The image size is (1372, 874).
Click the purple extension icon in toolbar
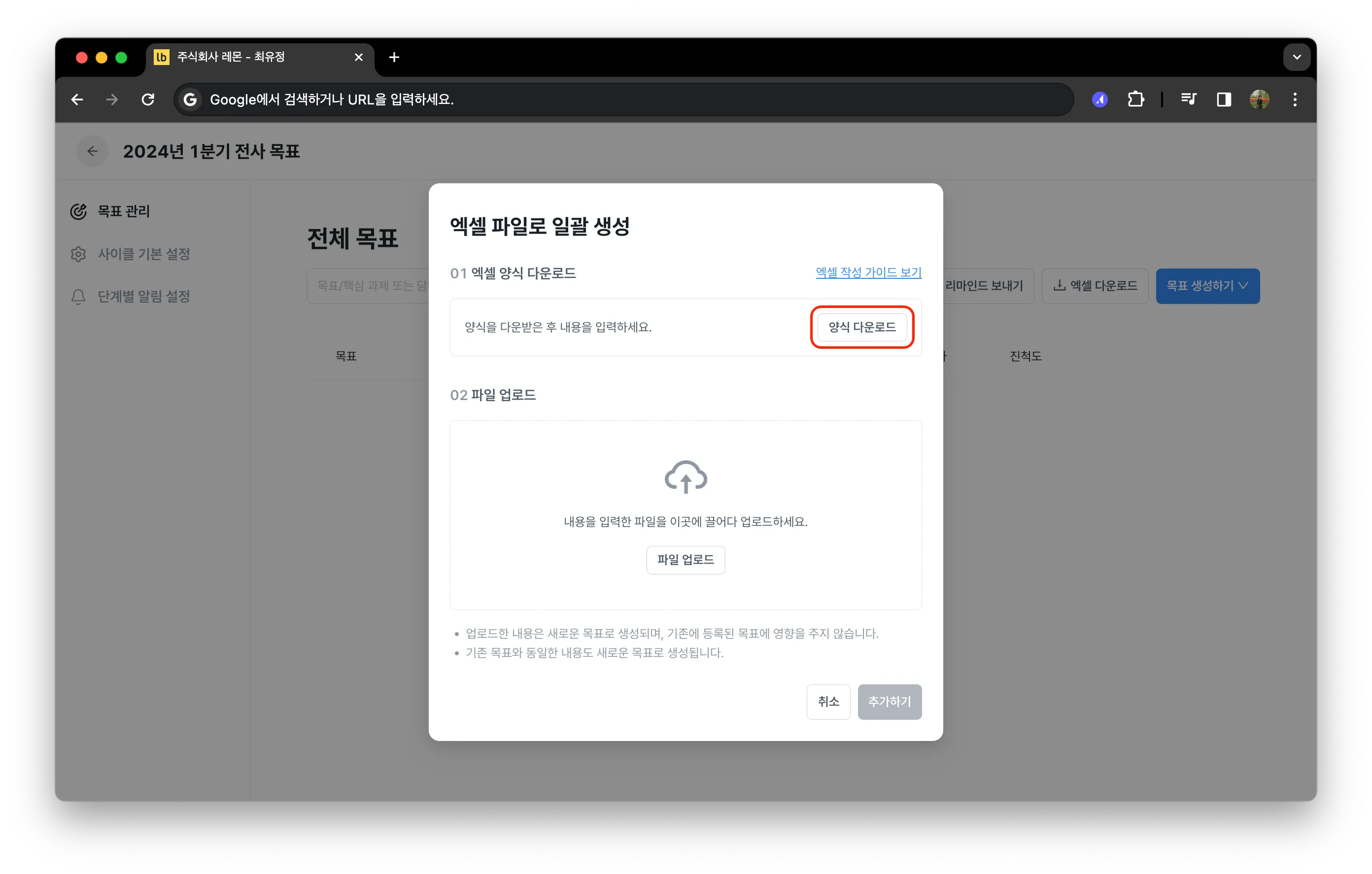[1099, 100]
